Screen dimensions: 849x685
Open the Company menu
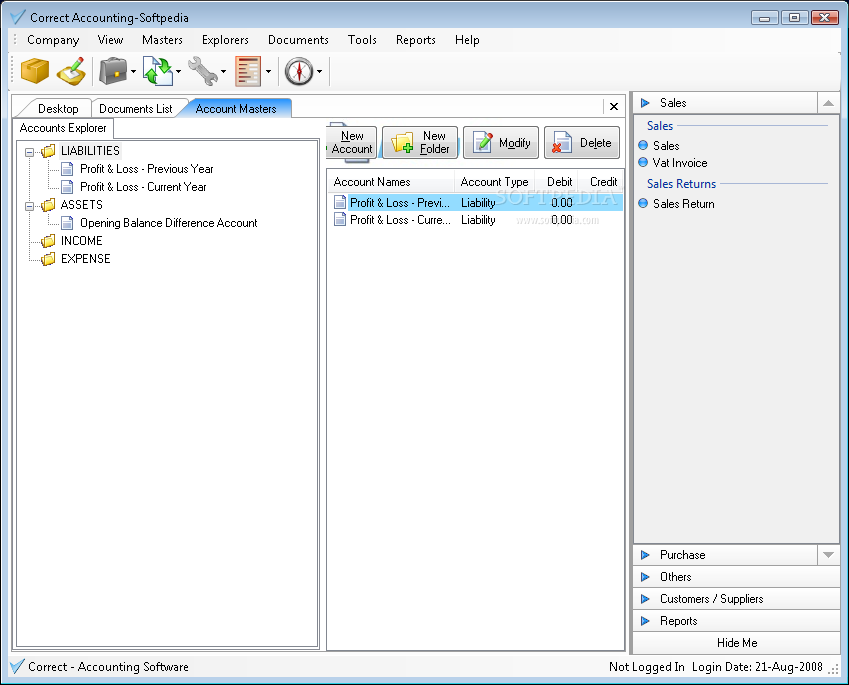[53, 40]
